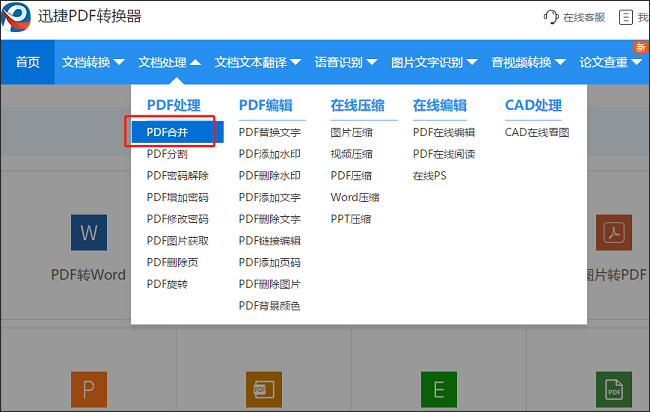Open the 图片转PDF orange Acrobat icon
The height and width of the screenshot is (412, 650).
tap(614, 233)
